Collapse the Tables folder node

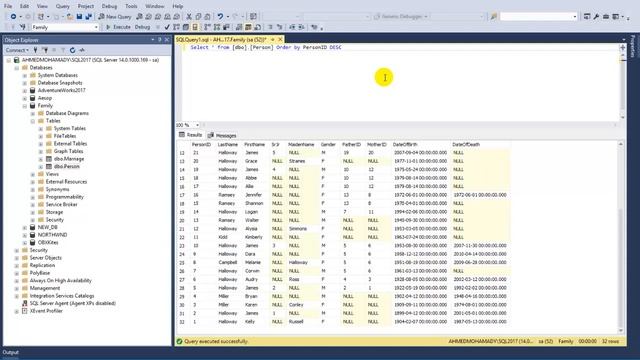pyautogui.click(x=33, y=121)
